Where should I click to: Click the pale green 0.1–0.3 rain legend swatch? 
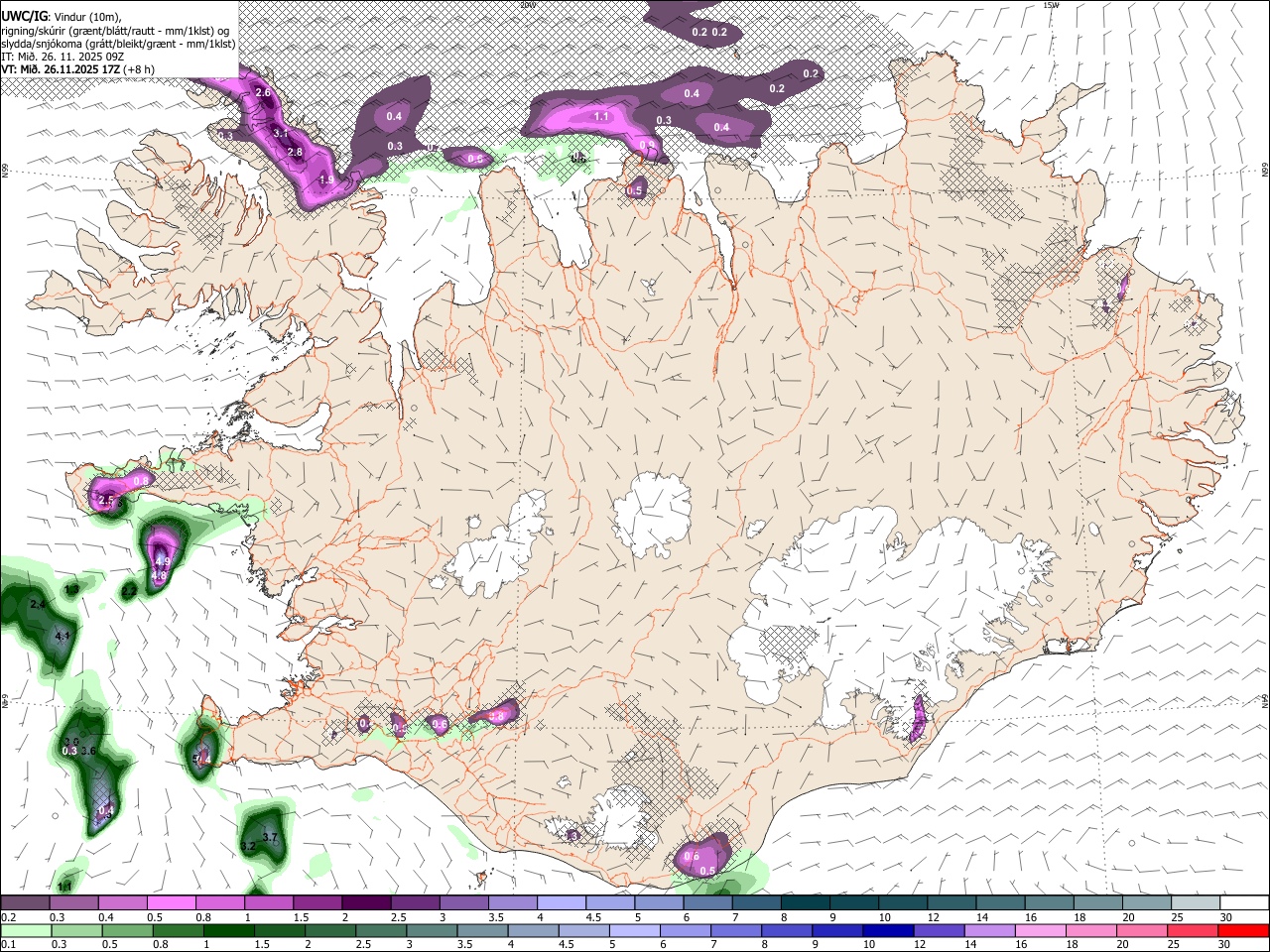pos(26,930)
